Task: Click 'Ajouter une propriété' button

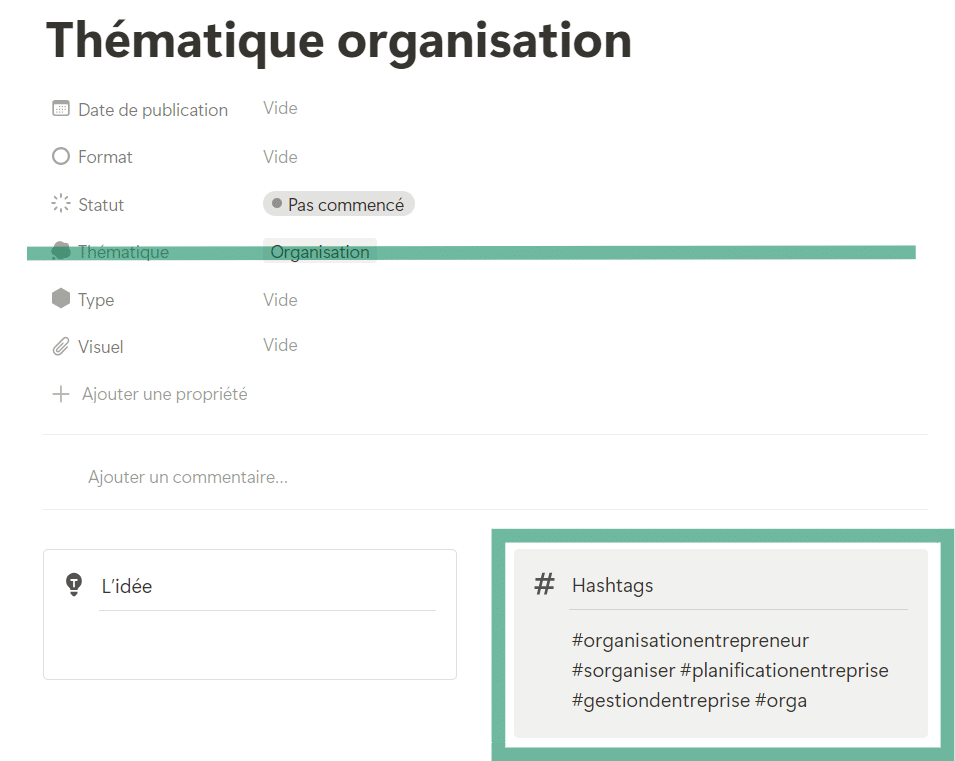Action: (x=164, y=394)
